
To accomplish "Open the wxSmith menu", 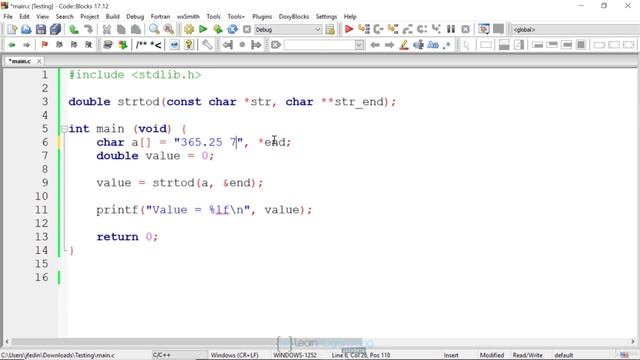I will point(188,17).
